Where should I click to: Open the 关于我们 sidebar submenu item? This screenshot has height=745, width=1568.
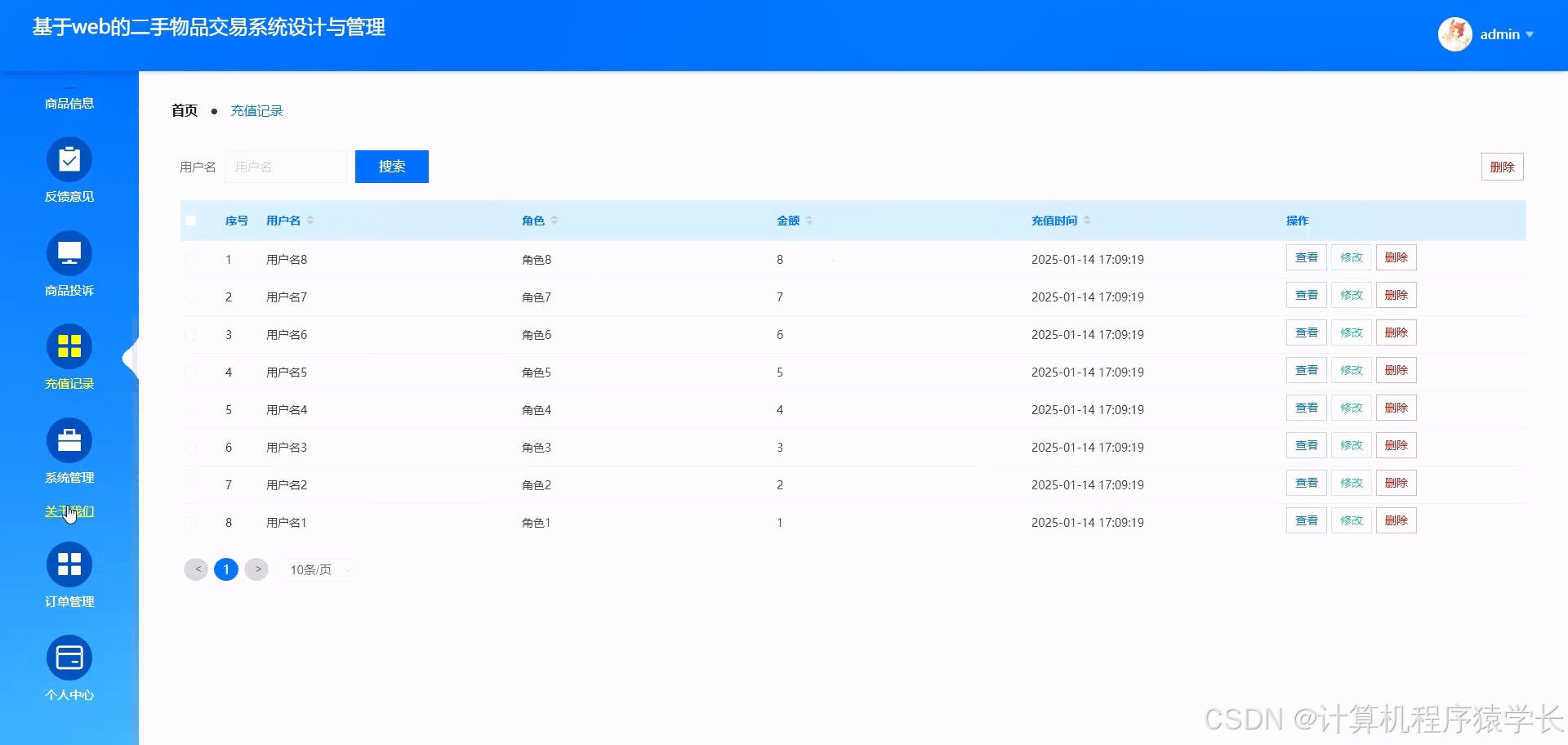click(x=69, y=511)
